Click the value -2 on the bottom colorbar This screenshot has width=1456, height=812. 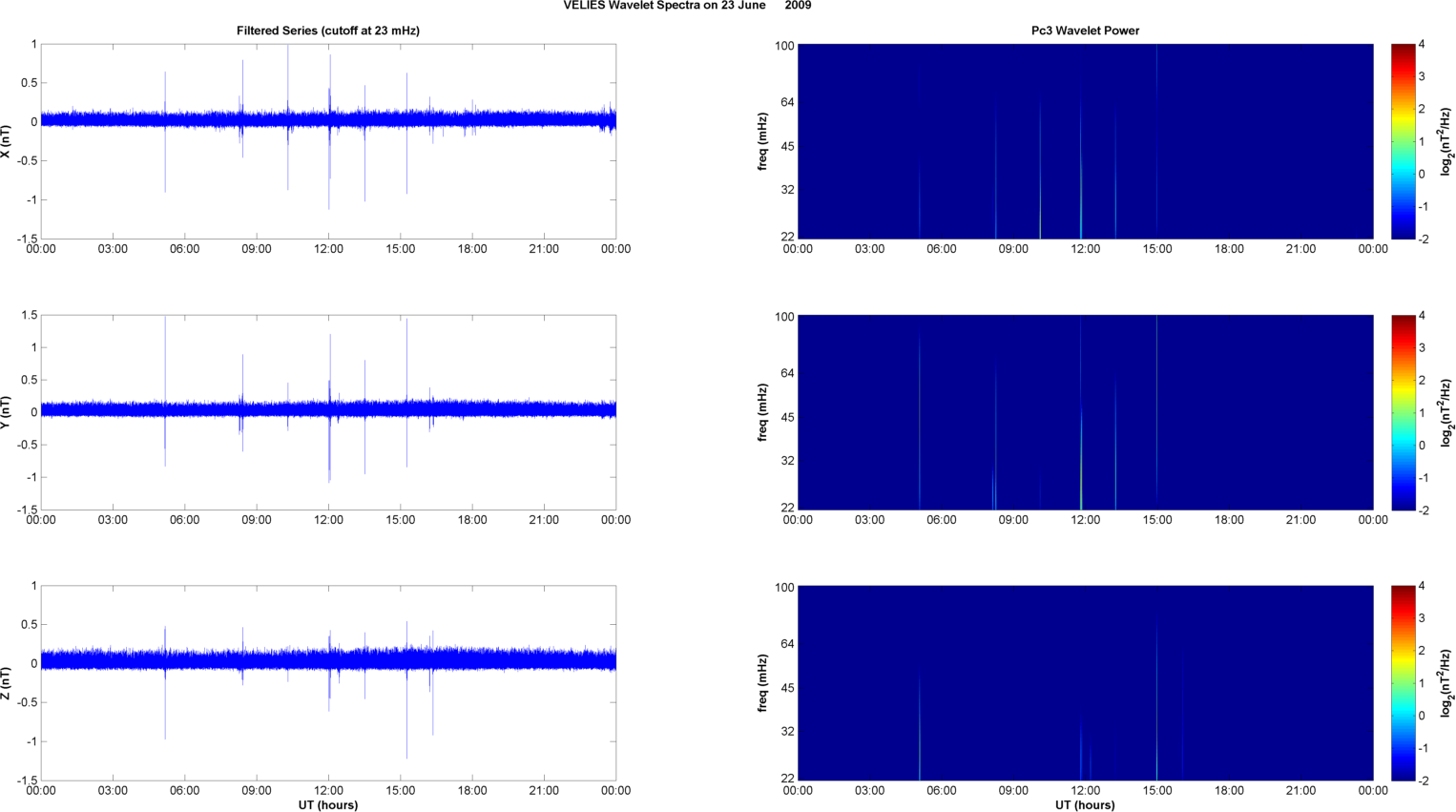point(1424,781)
